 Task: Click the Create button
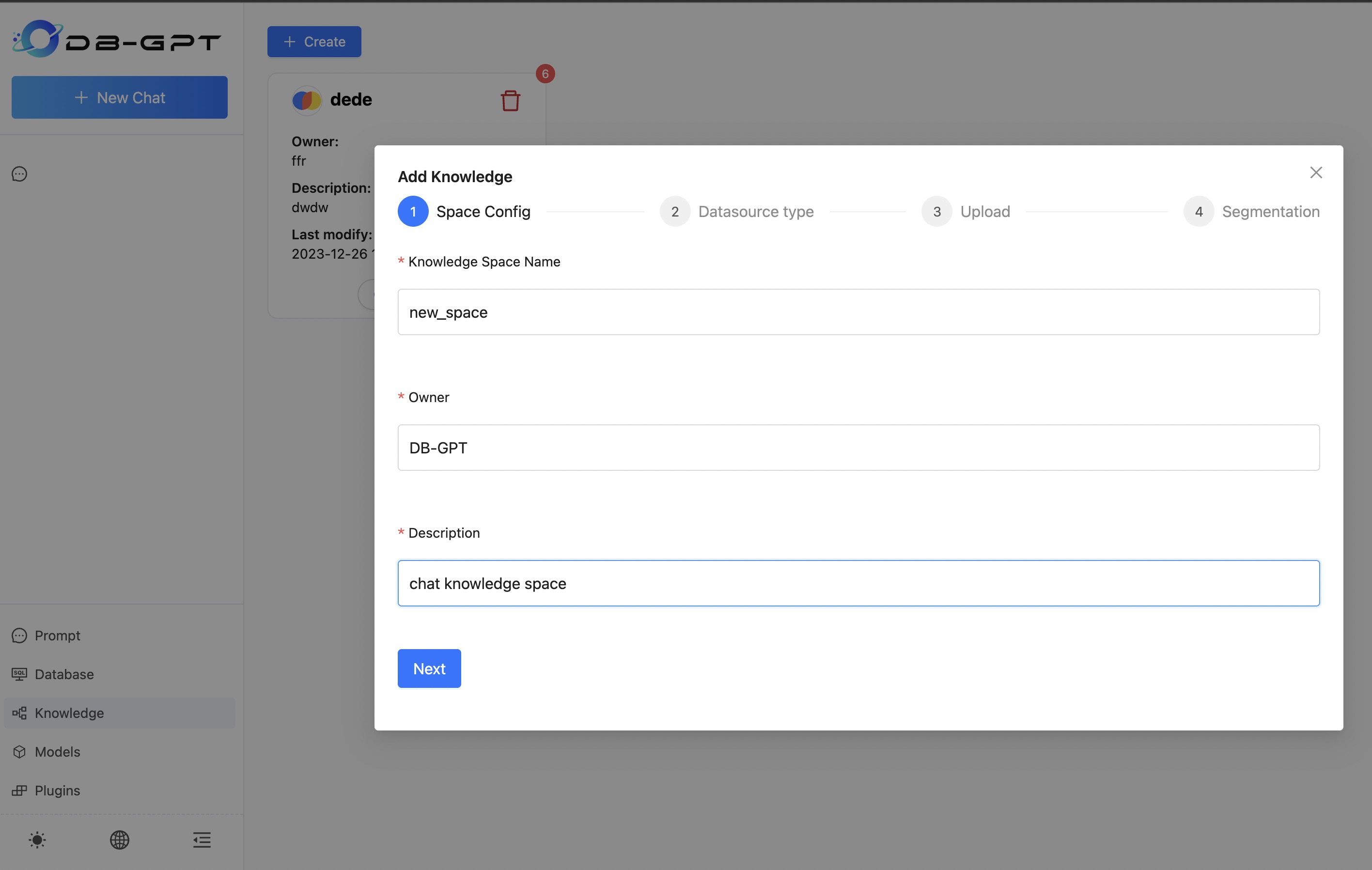pyautogui.click(x=314, y=41)
